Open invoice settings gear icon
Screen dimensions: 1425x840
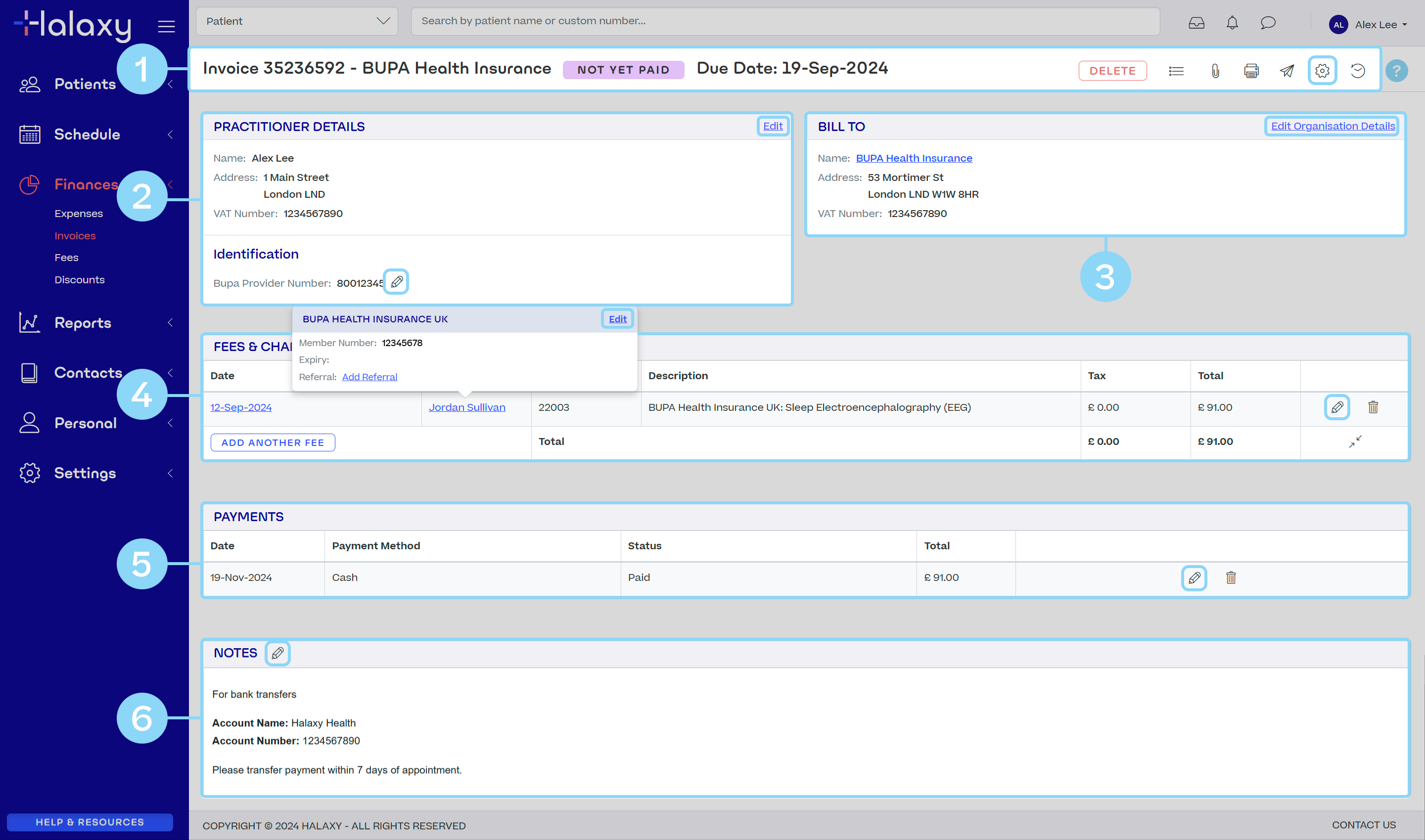1322,71
